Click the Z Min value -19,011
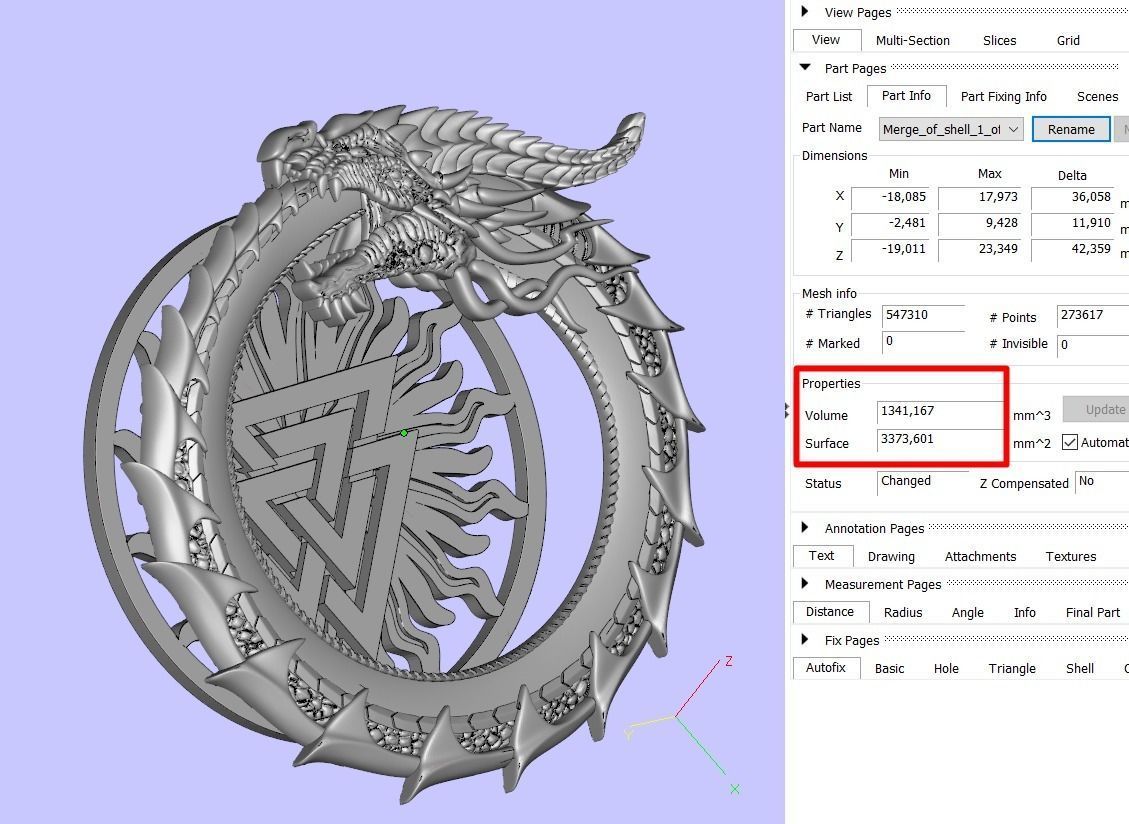 [889, 249]
